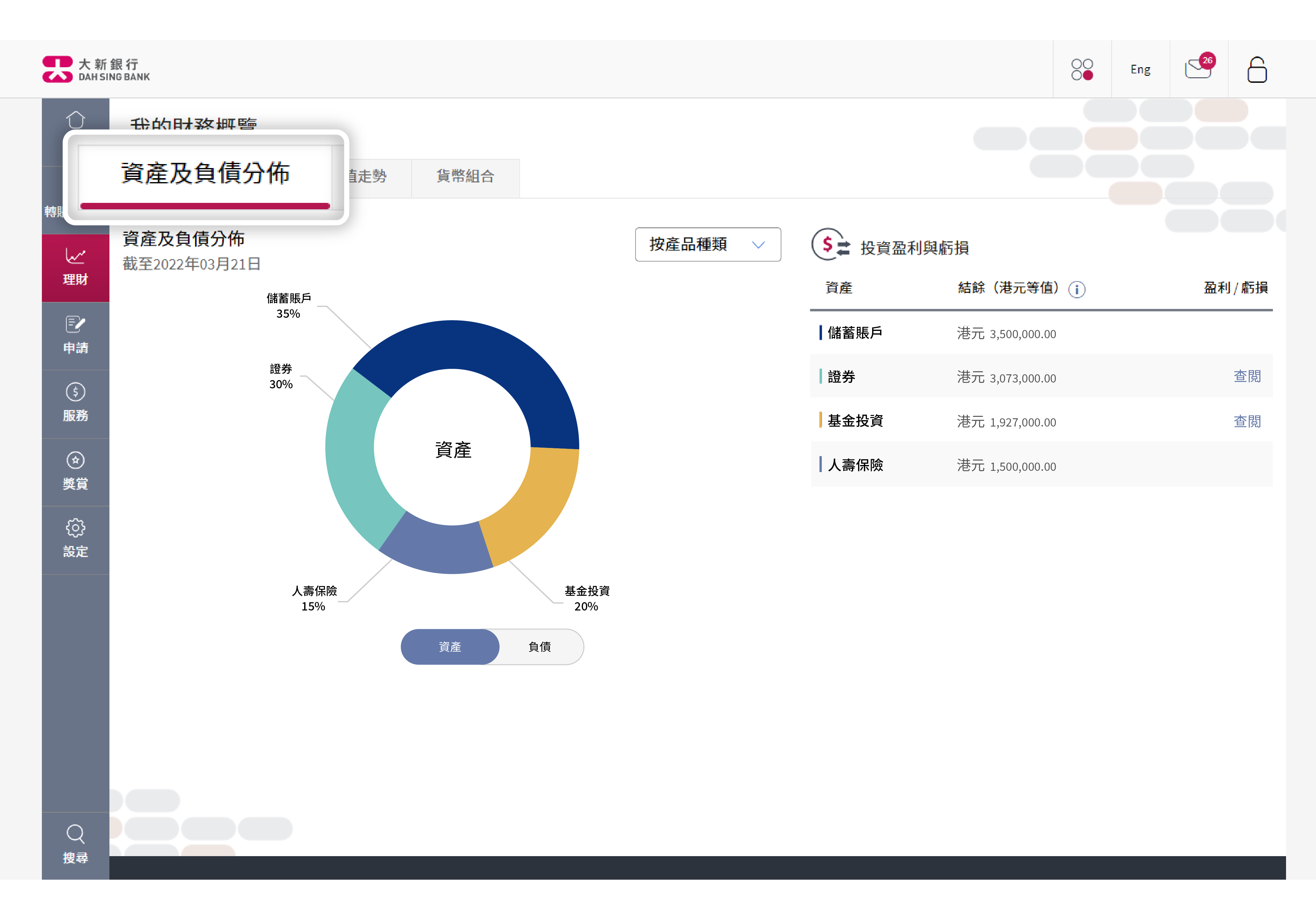The height and width of the screenshot is (920, 1316).
Task: Go to home via the house icon
Action: click(x=75, y=120)
